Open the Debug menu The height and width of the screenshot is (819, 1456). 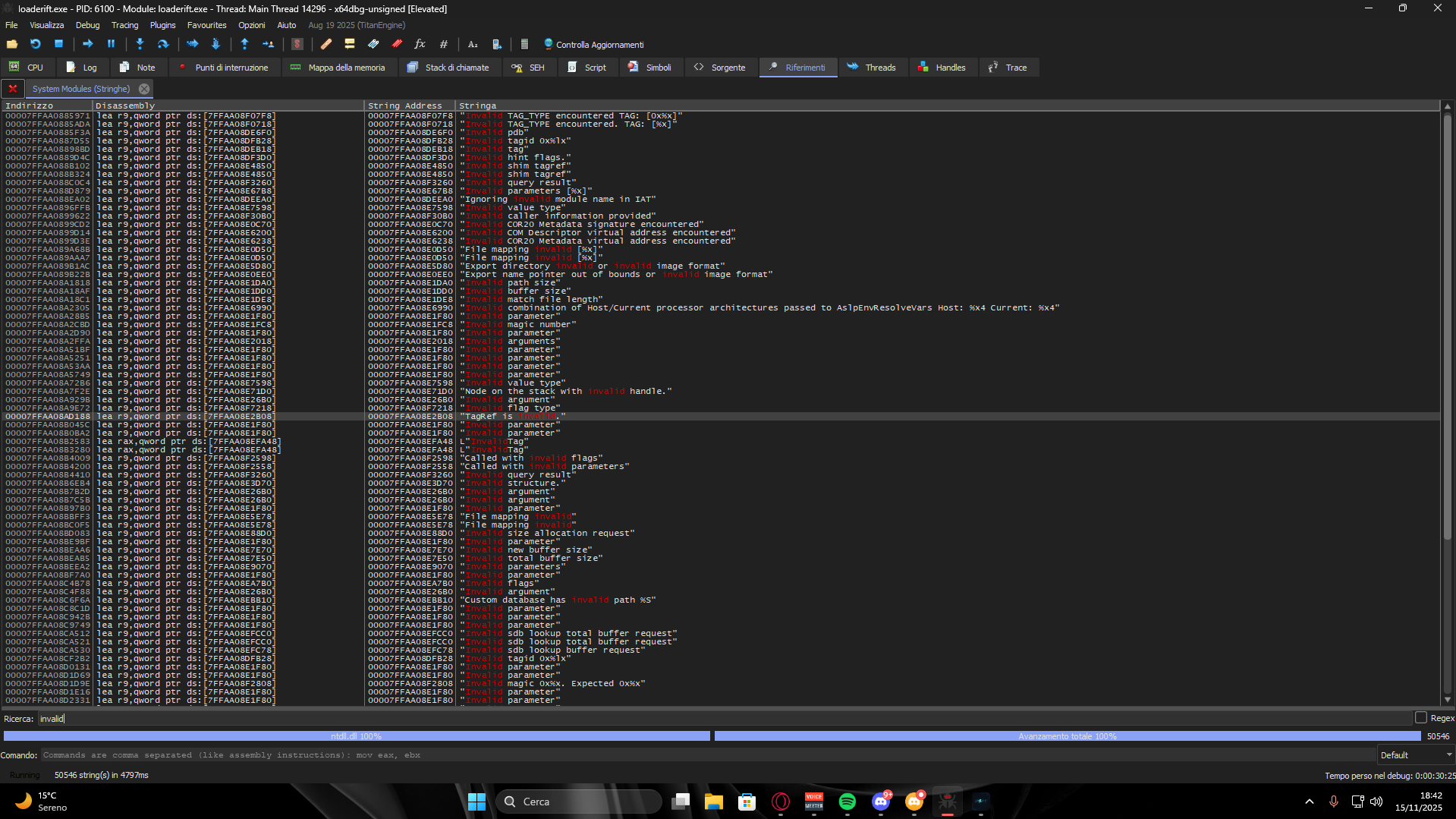click(86, 24)
